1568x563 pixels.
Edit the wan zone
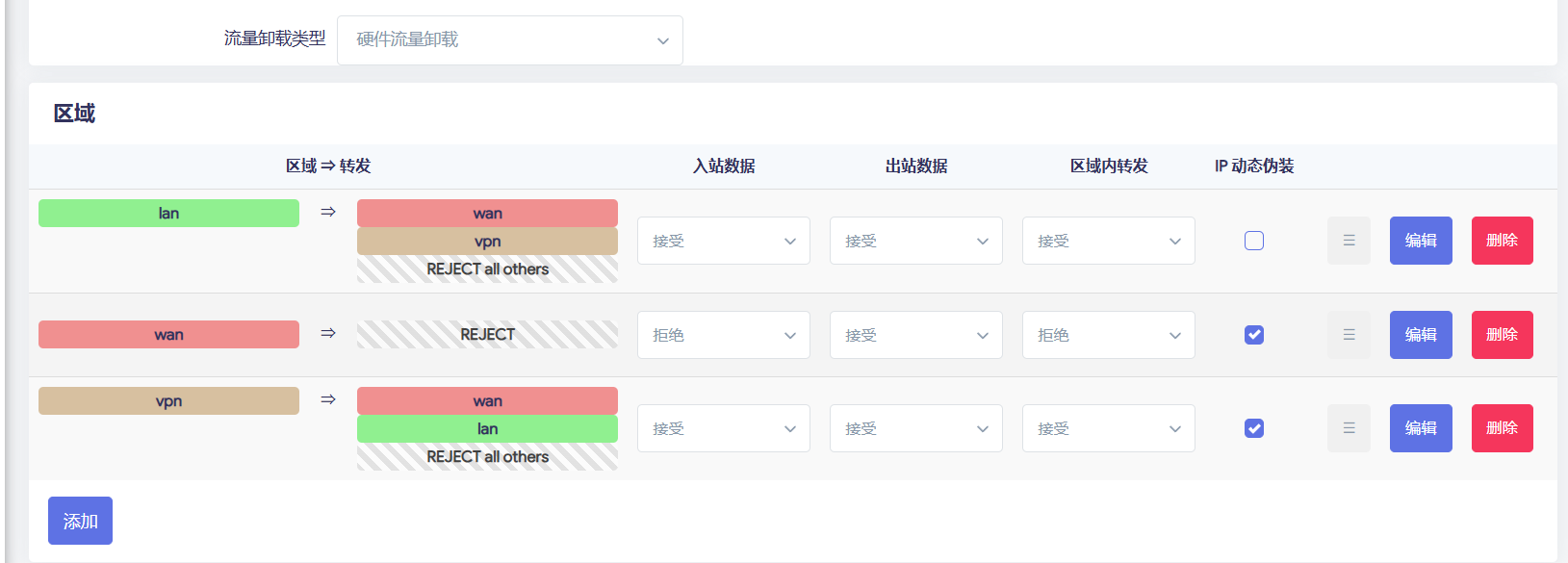1421,335
